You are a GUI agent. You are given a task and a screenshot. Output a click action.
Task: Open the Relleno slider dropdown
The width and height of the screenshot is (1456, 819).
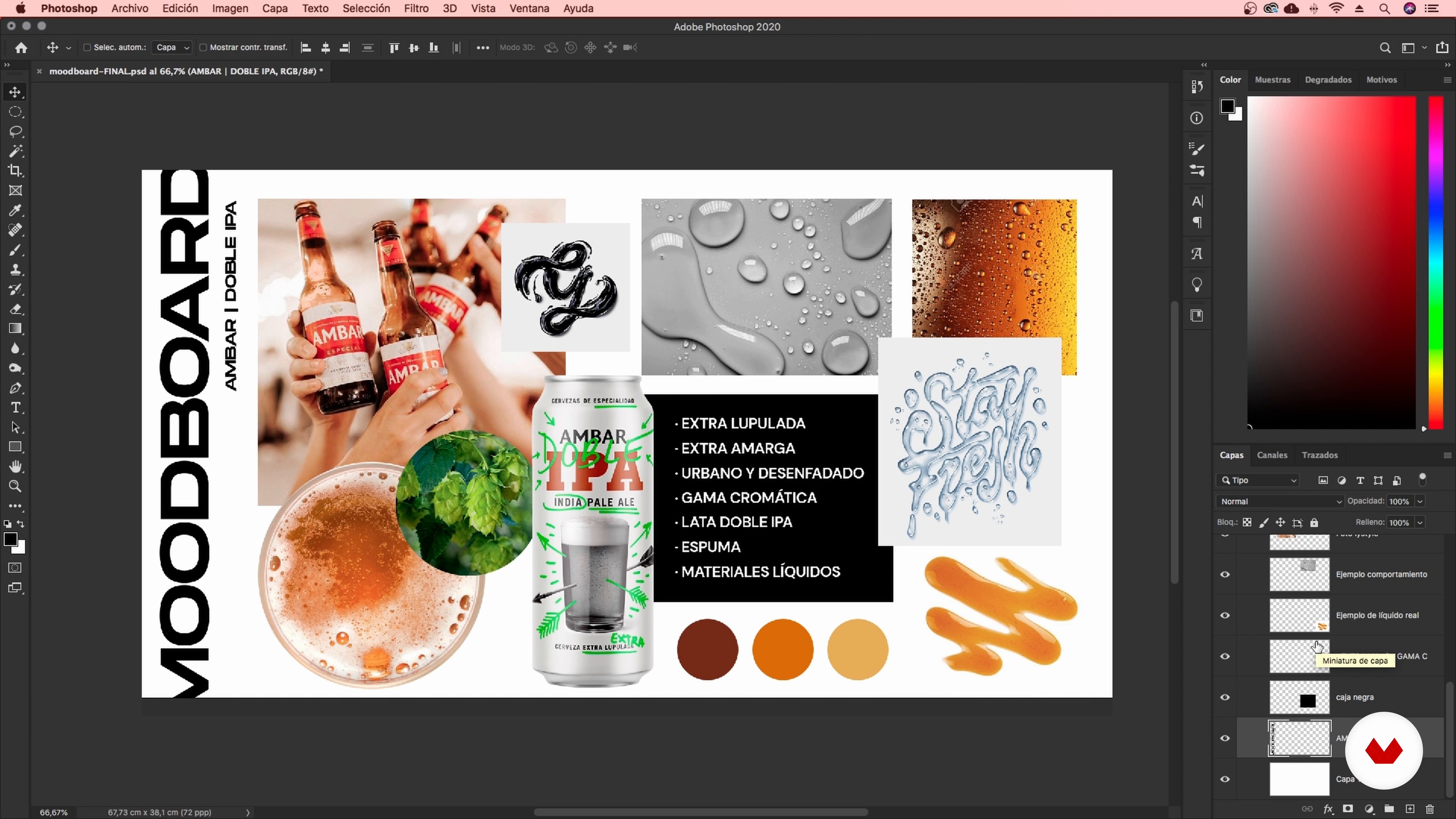coord(1420,522)
